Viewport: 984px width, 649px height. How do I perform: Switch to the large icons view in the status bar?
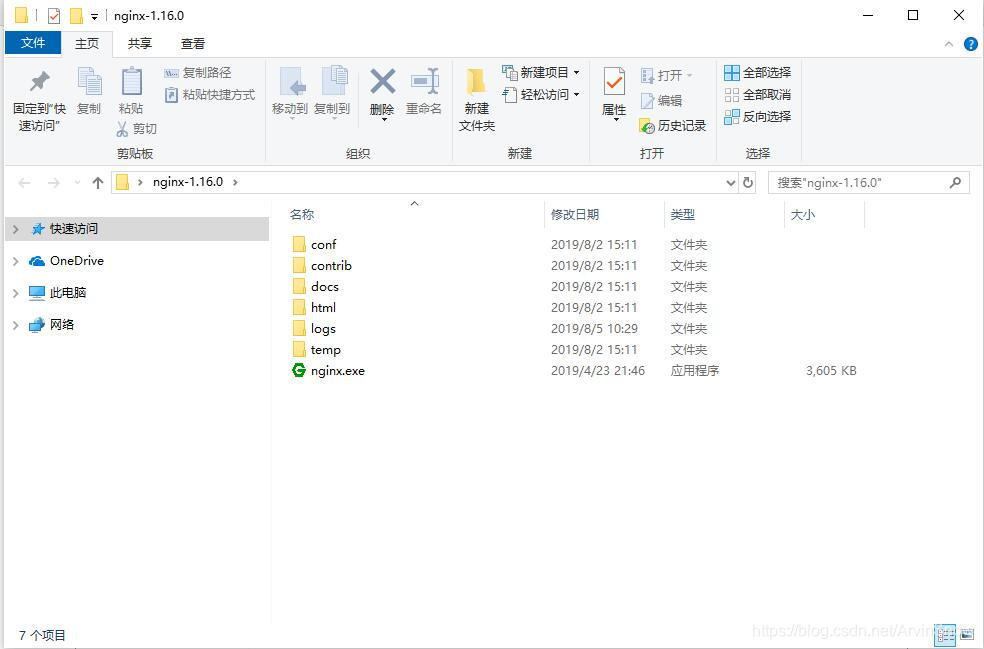pyautogui.click(x=967, y=635)
